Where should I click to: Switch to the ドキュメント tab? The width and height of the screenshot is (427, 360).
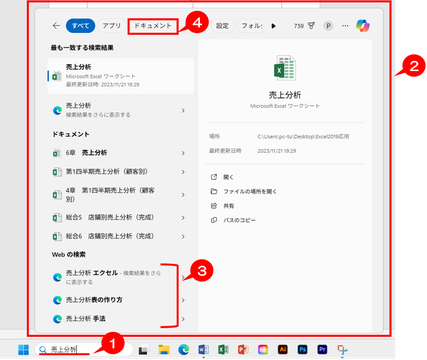(x=153, y=26)
